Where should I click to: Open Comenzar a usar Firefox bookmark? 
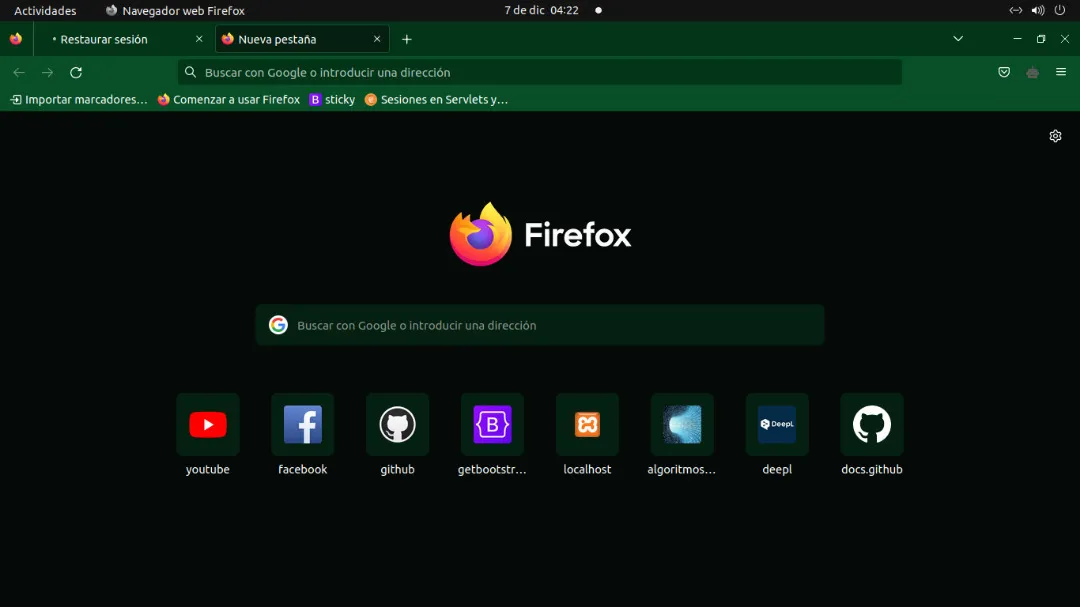click(229, 100)
